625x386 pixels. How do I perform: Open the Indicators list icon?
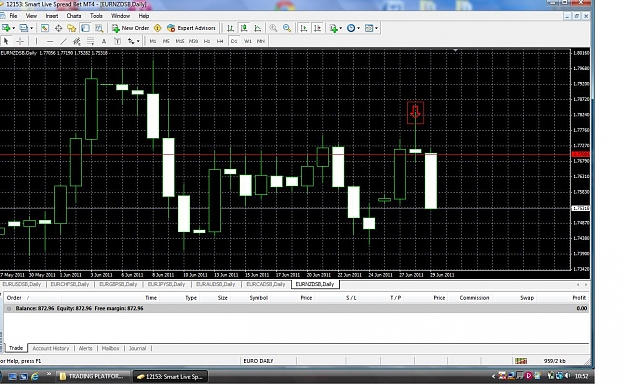point(333,28)
